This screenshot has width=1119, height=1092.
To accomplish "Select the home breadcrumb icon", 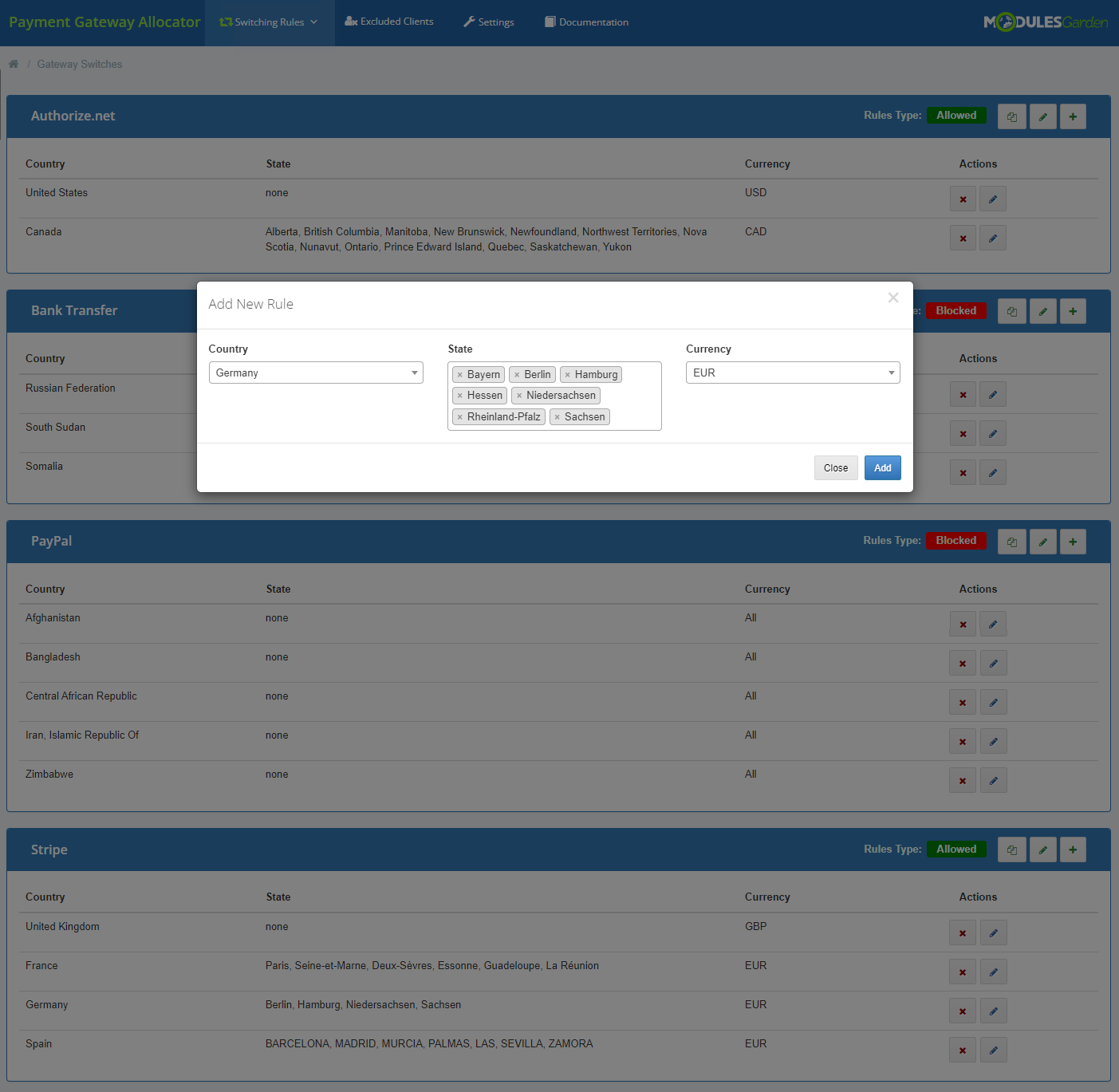I will [13, 63].
